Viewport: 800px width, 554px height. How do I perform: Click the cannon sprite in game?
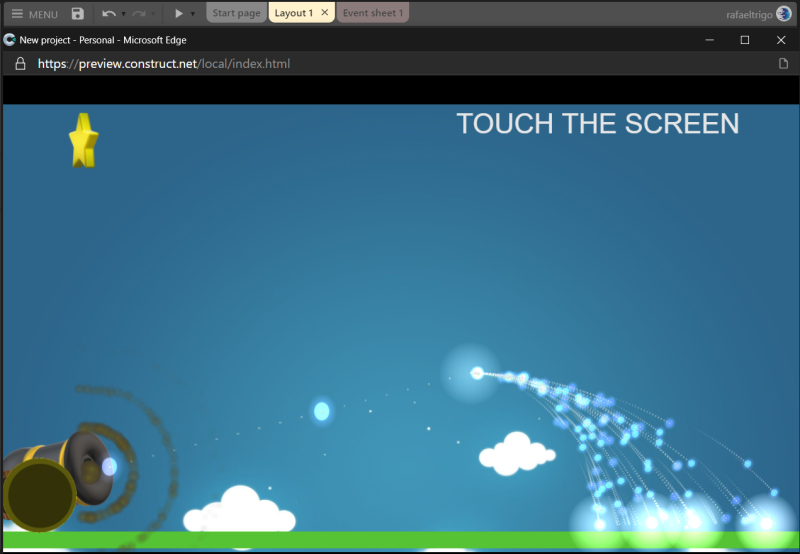pos(58,475)
